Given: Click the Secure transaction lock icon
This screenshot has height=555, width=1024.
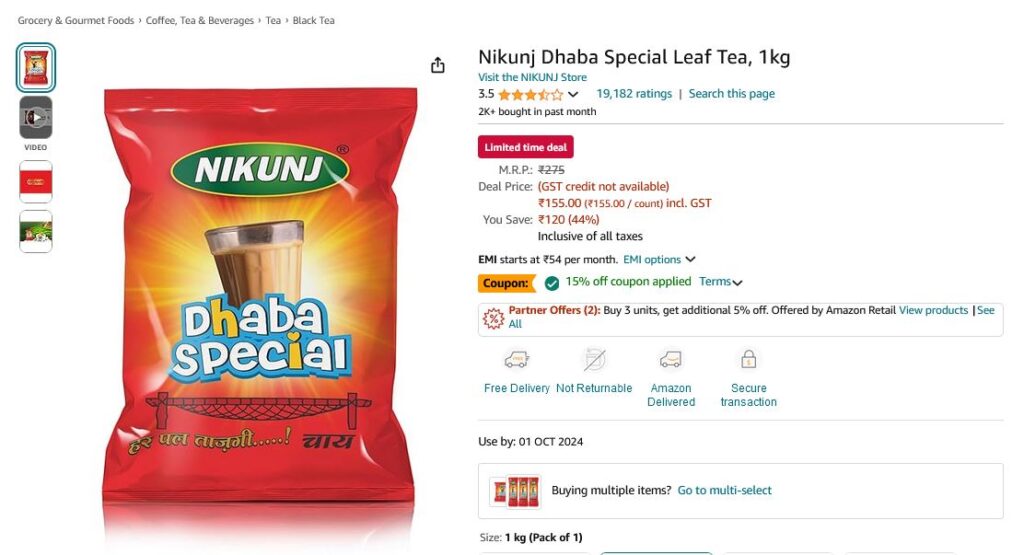Looking at the screenshot, I should coord(748,359).
